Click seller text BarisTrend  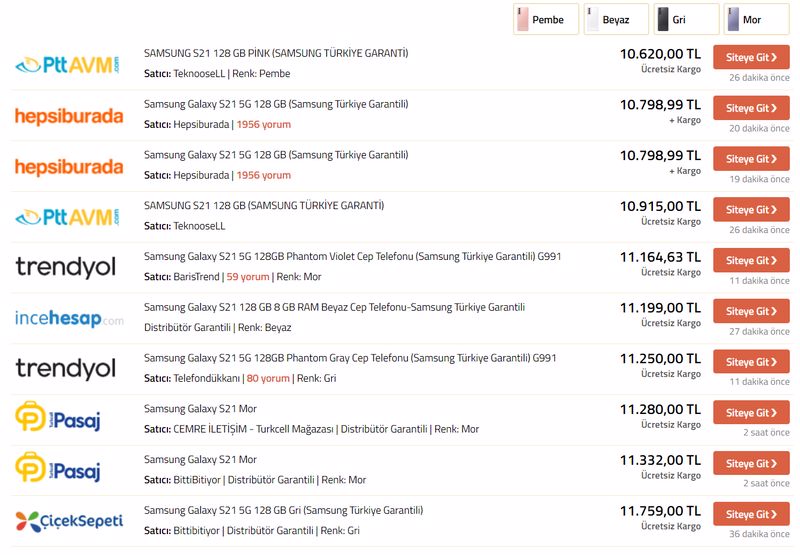click(x=196, y=276)
